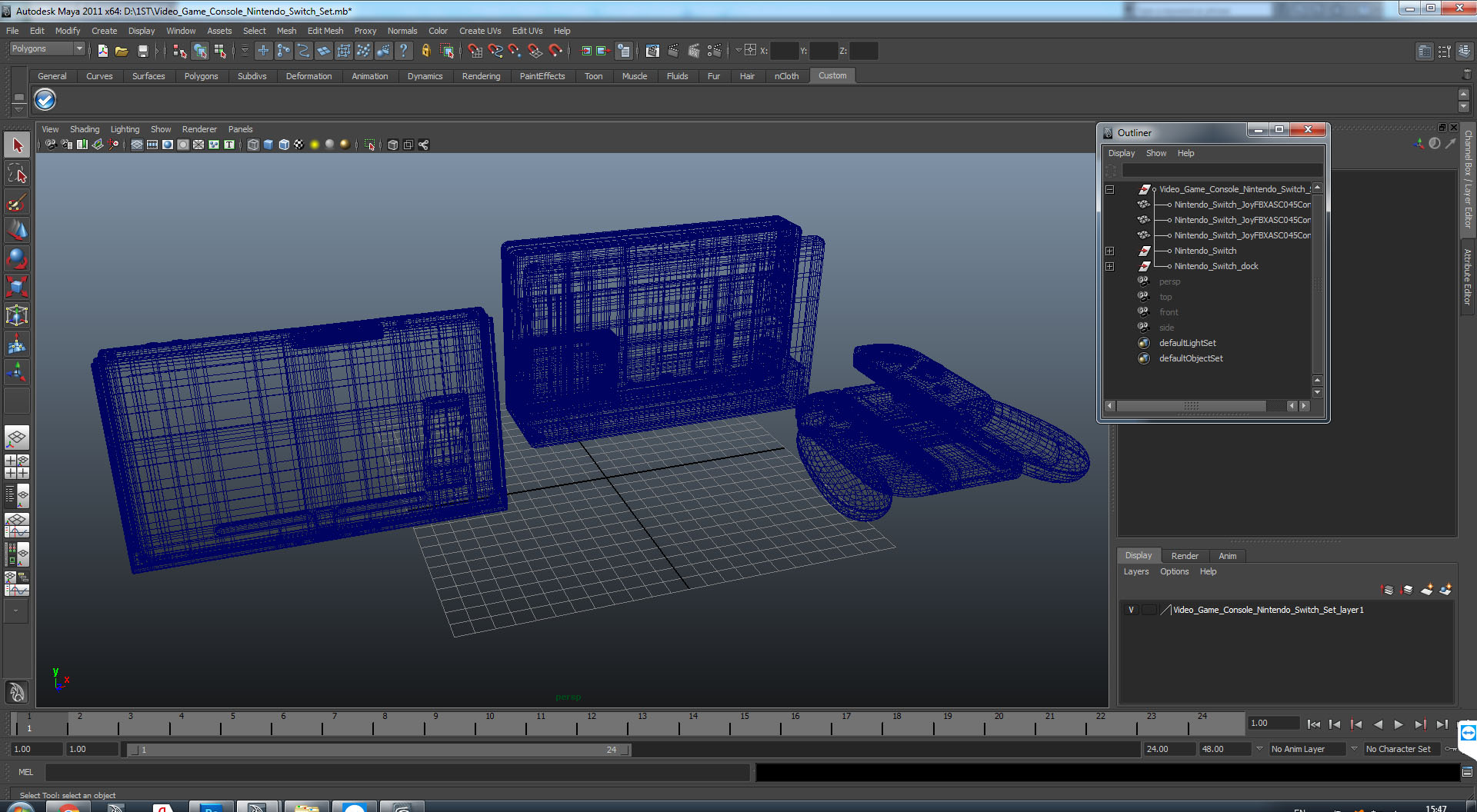Viewport: 1477px width, 812px height.
Task: Click the blue checkmark shelf button
Action: click(x=45, y=100)
